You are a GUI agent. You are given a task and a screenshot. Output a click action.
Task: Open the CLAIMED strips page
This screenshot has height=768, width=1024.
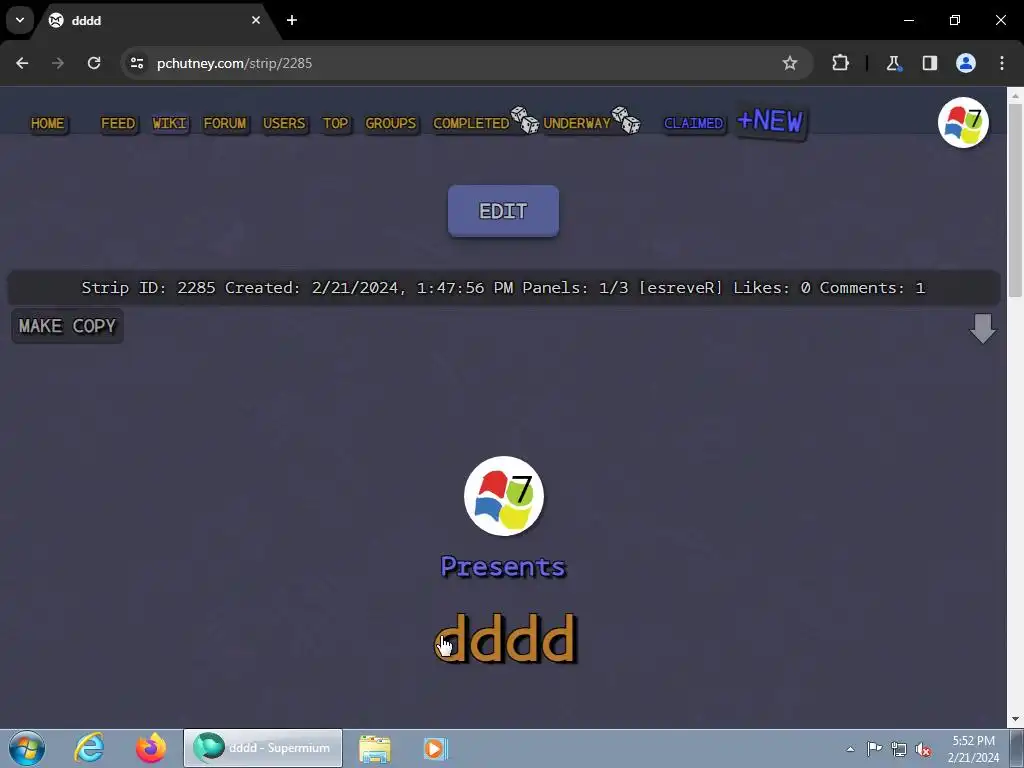(x=694, y=123)
